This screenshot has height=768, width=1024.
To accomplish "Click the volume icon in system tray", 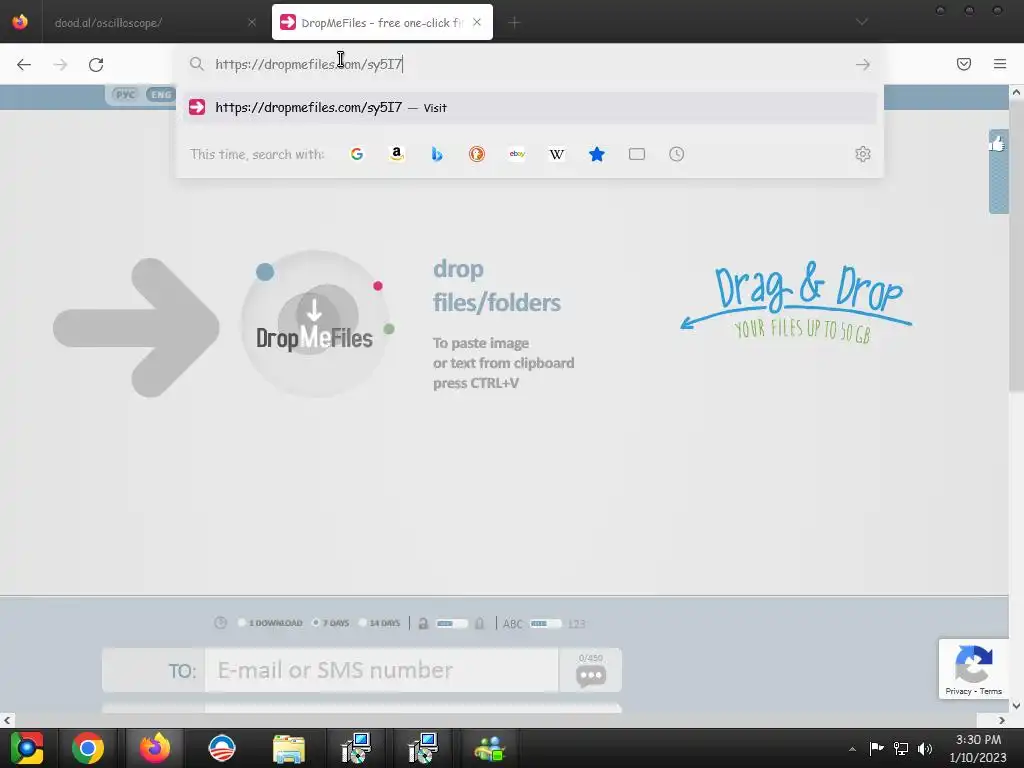I will pos(925,748).
